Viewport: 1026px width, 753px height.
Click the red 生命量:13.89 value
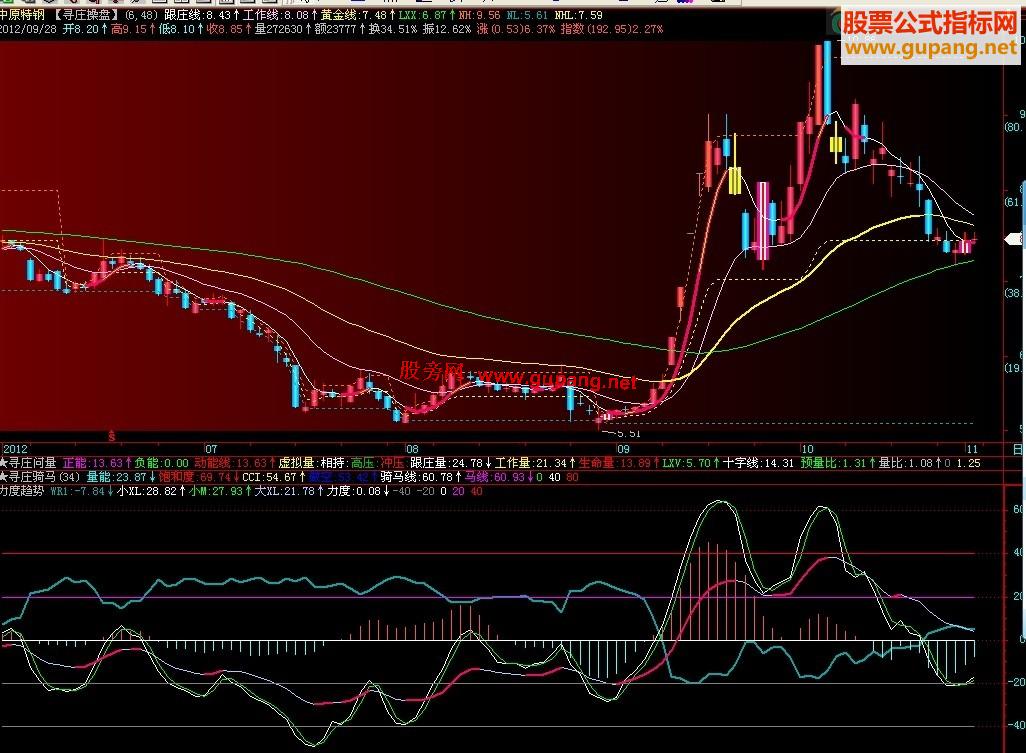pyautogui.click(x=619, y=463)
